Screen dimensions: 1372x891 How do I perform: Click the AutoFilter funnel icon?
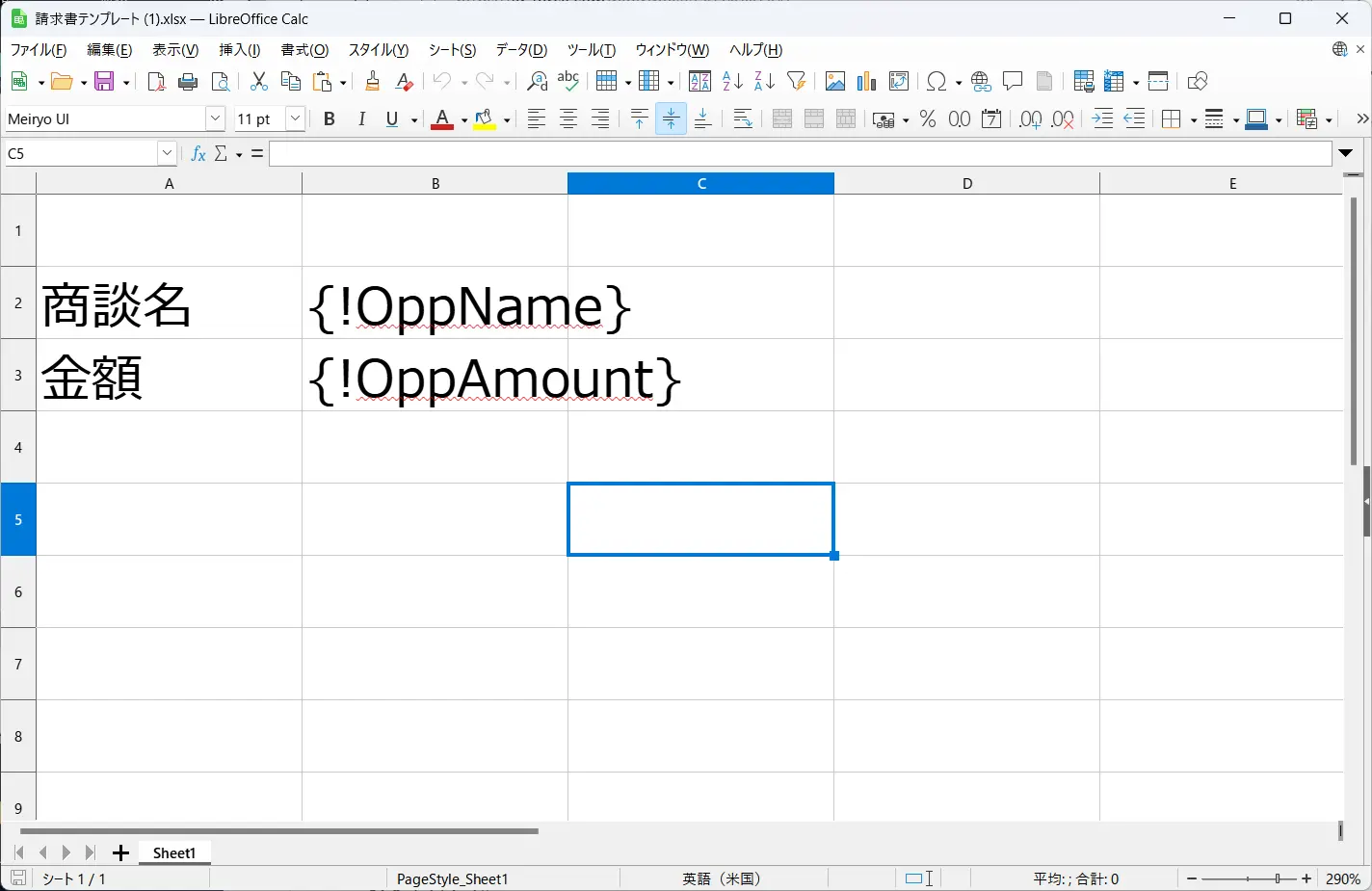point(796,82)
